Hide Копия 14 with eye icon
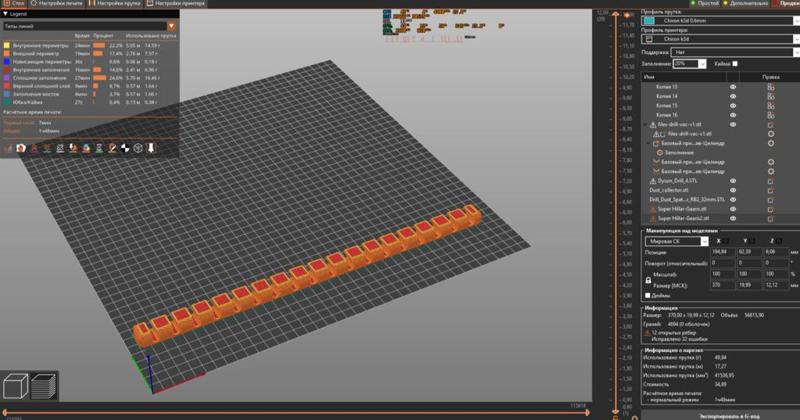The image size is (800, 420). coord(733,96)
